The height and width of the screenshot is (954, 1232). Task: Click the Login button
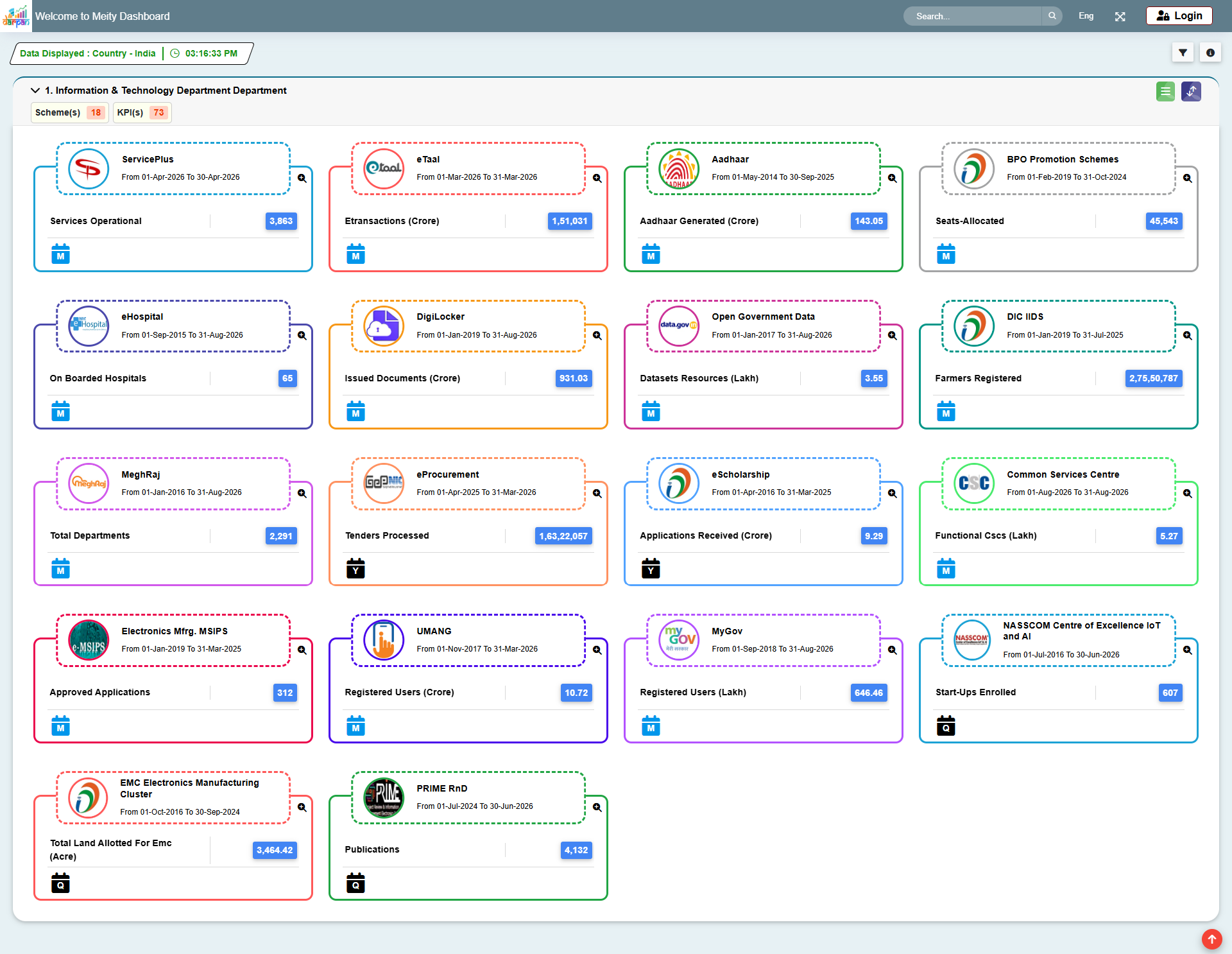[x=1179, y=16]
